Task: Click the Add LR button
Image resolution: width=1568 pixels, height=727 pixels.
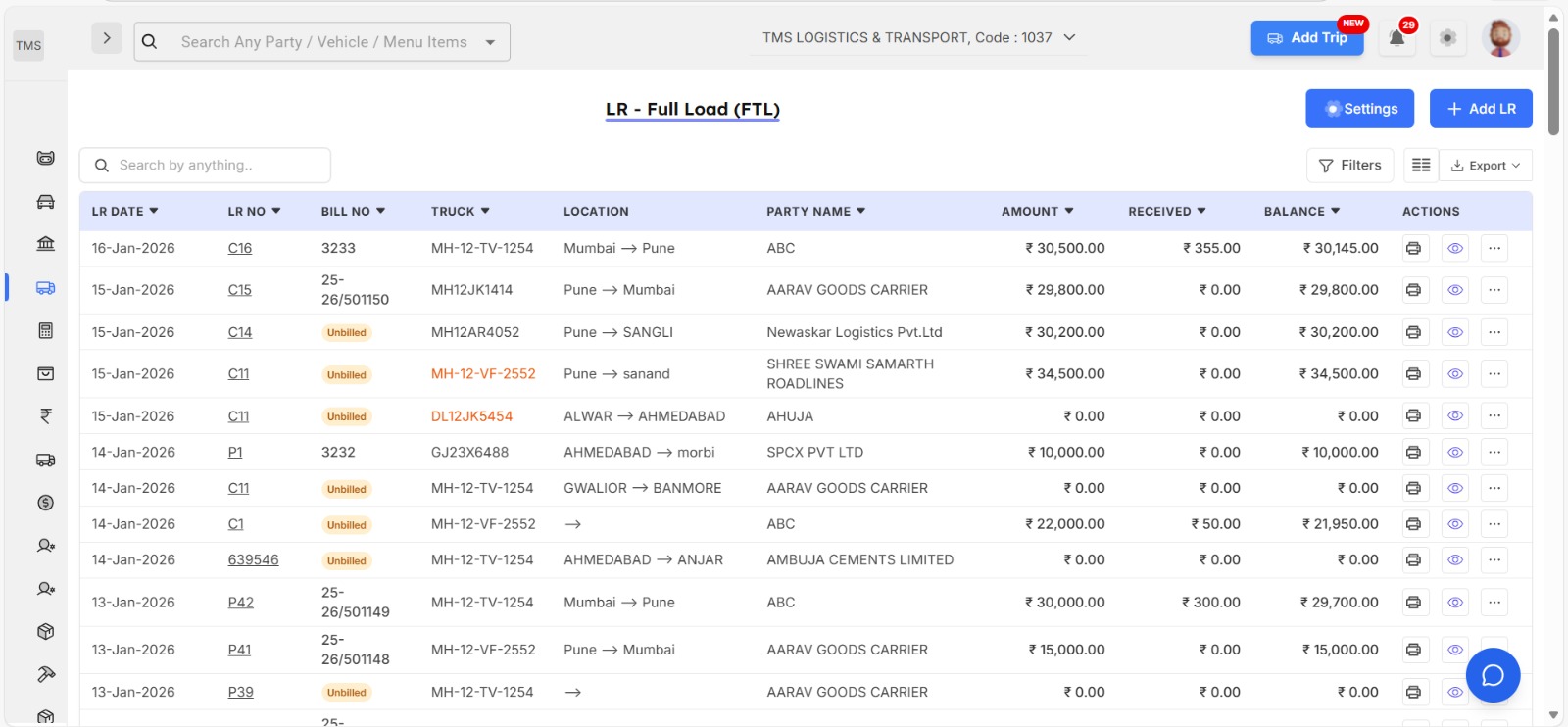Action: tap(1480, 109)
